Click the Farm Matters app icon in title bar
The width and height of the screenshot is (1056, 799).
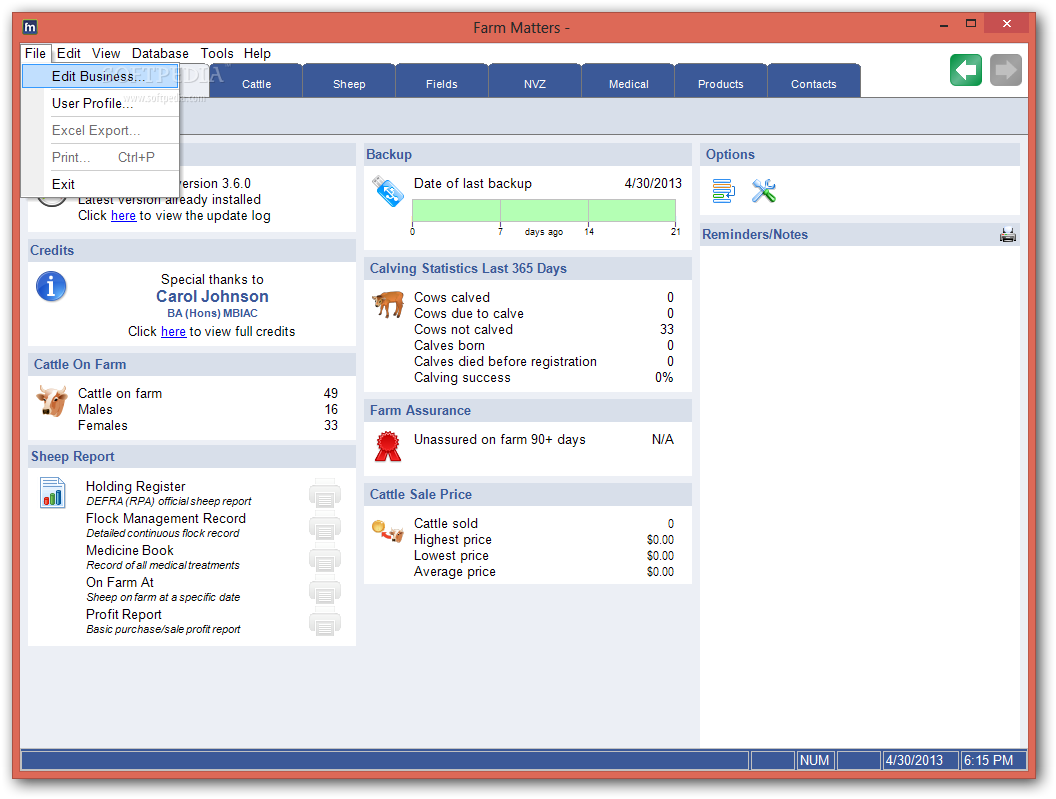(30, 27)
